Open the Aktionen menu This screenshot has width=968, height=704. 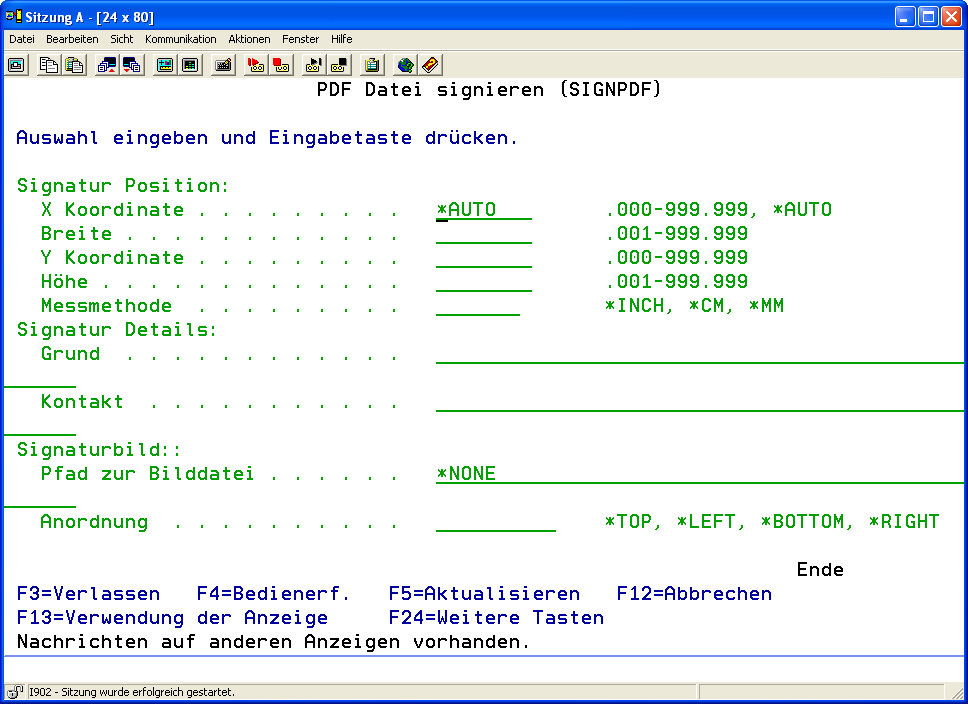[x=249, y=39]
